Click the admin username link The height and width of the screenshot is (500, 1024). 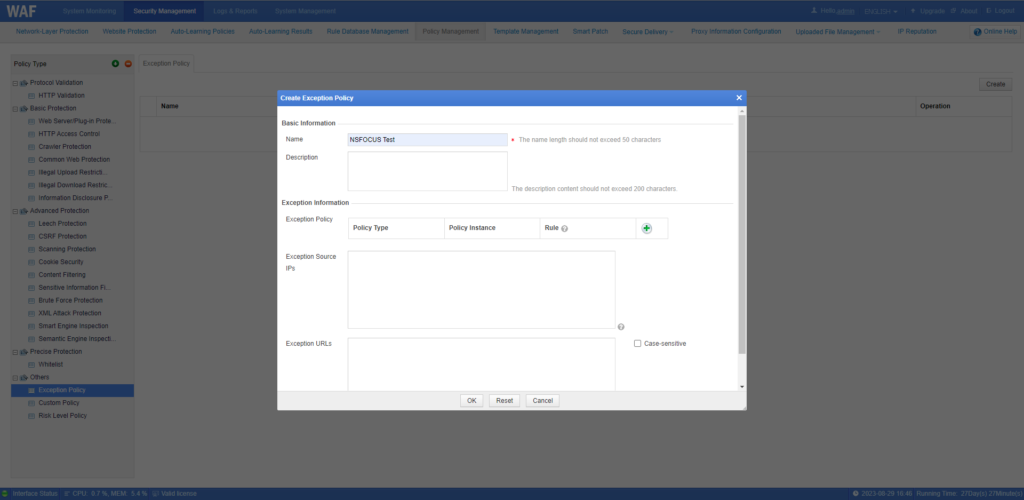pyautogui.click(x=846, y=11)
